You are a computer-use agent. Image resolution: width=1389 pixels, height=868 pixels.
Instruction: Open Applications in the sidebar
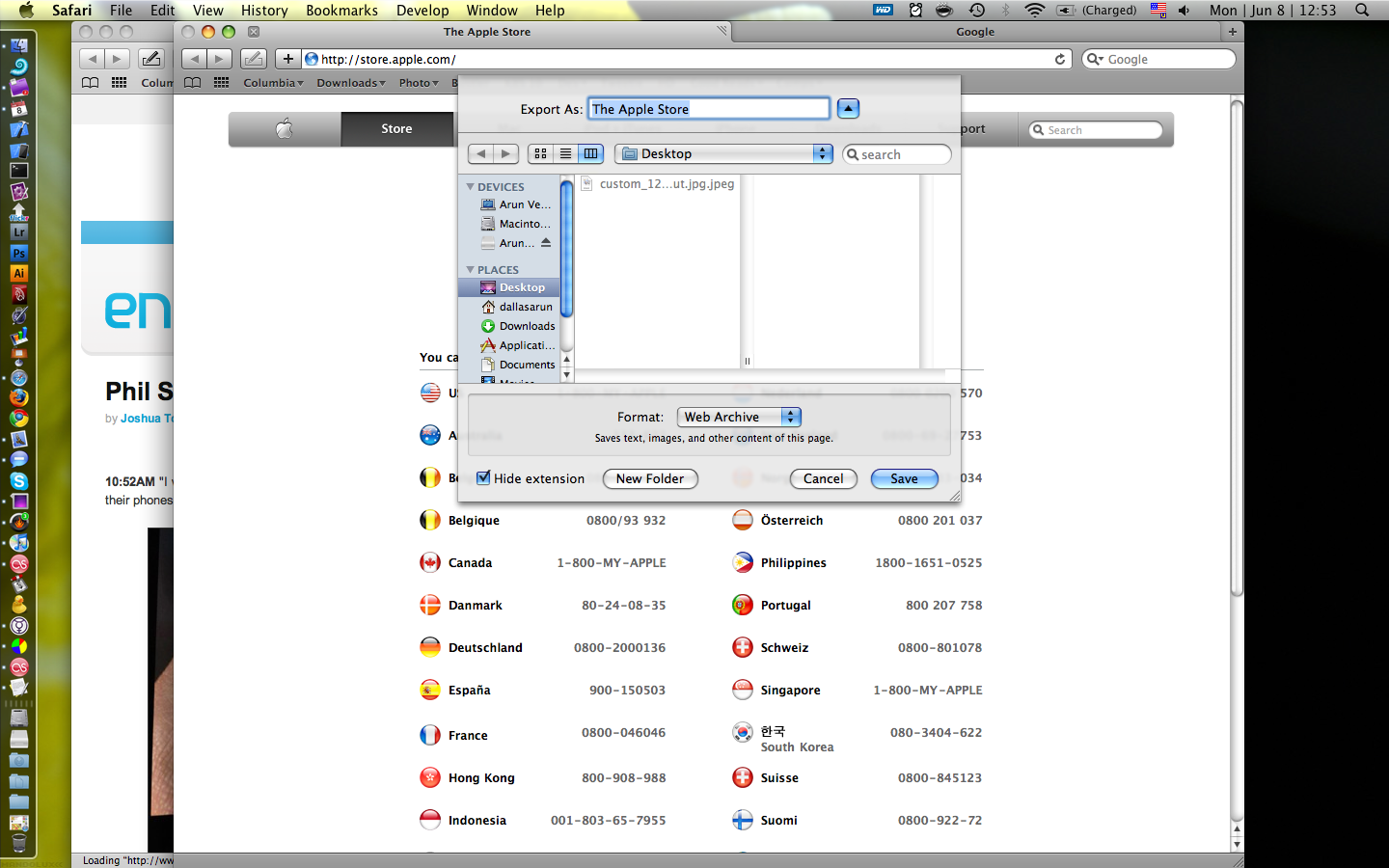(518, 345)
